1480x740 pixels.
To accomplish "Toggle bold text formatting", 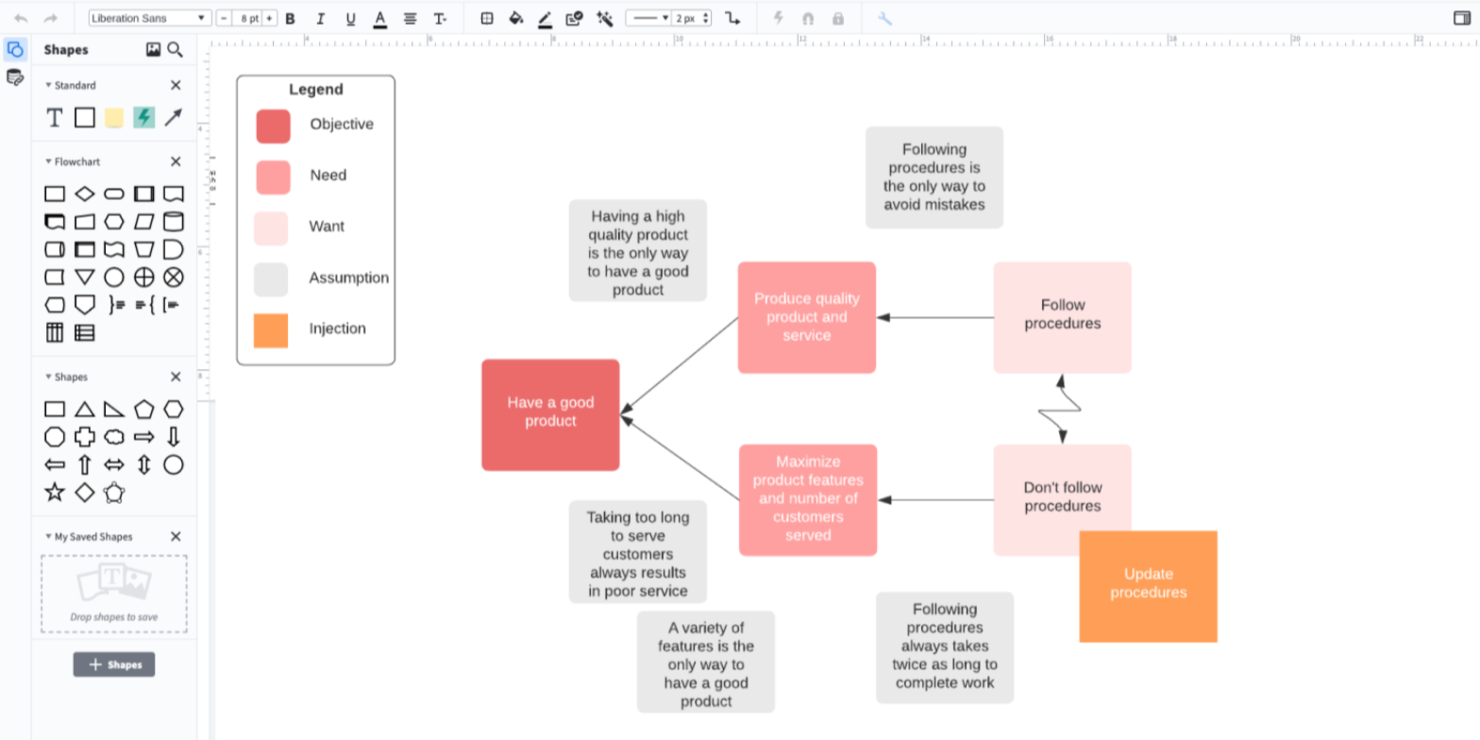I will [289, 18].
